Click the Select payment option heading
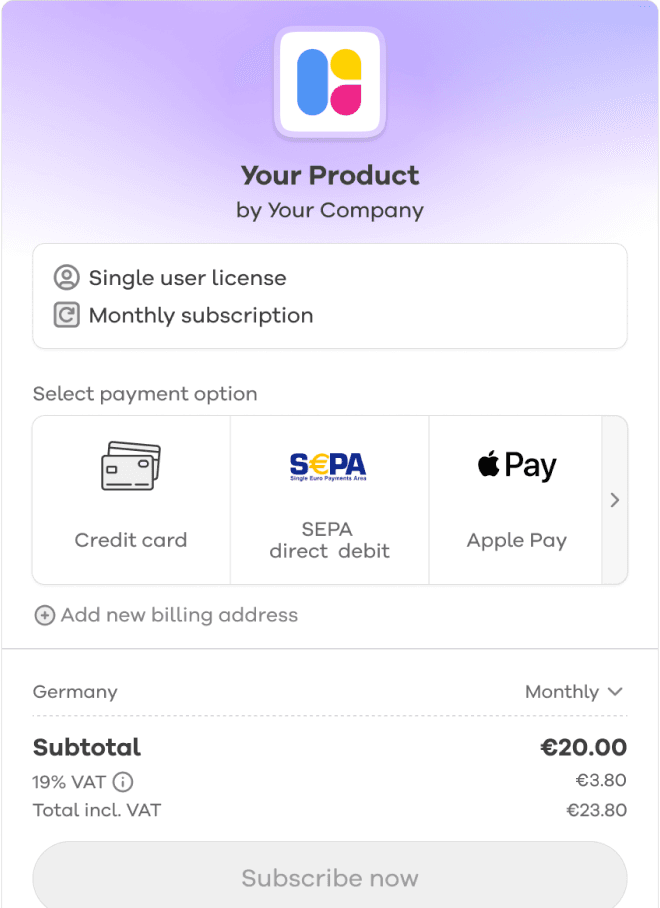 point(145,394)
